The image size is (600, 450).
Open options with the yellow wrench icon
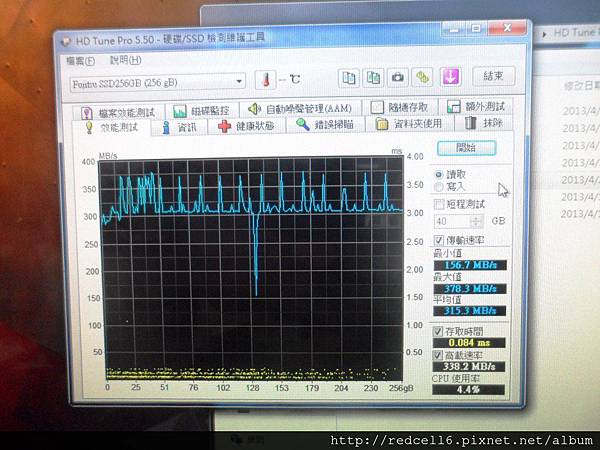pyautogui.click(x=422, y=77)
